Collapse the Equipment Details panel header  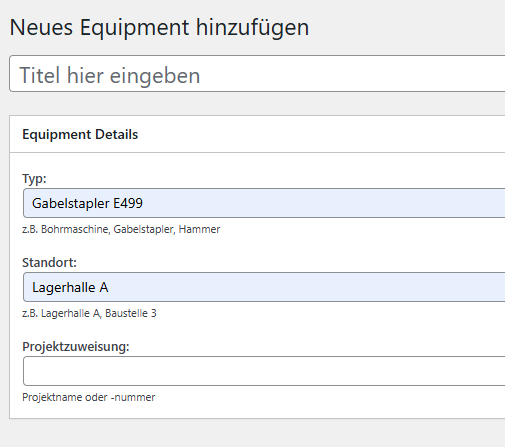(257, 134)
